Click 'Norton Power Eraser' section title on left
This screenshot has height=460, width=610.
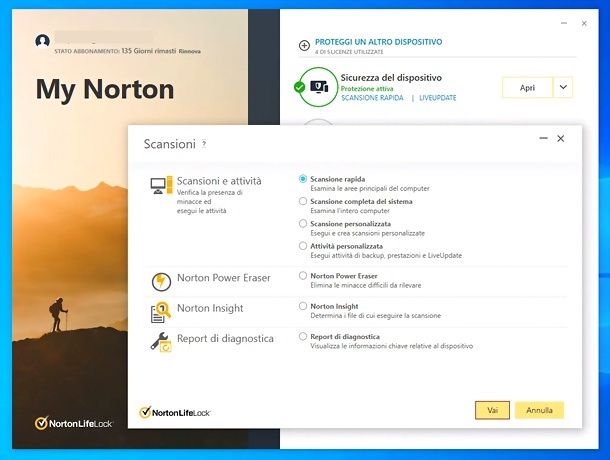224,278
